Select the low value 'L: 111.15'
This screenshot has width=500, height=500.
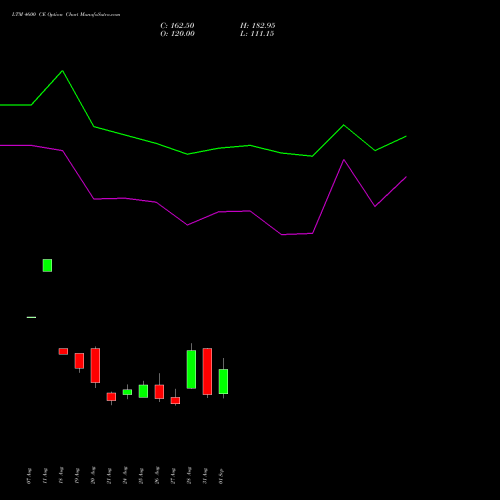(257, 34)
